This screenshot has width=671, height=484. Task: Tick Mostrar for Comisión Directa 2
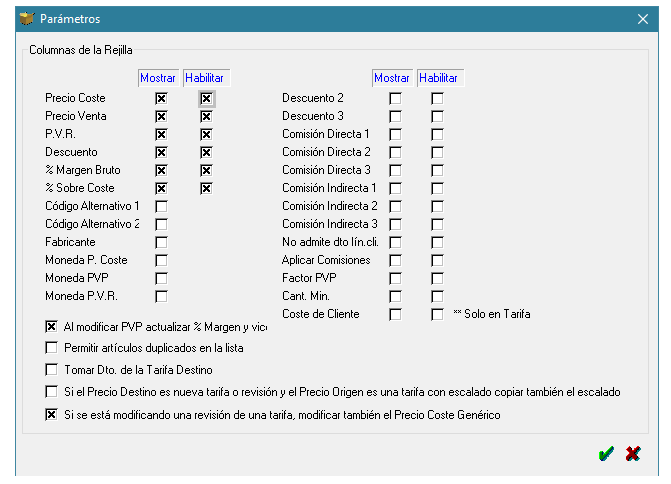[x=395, y=152]
